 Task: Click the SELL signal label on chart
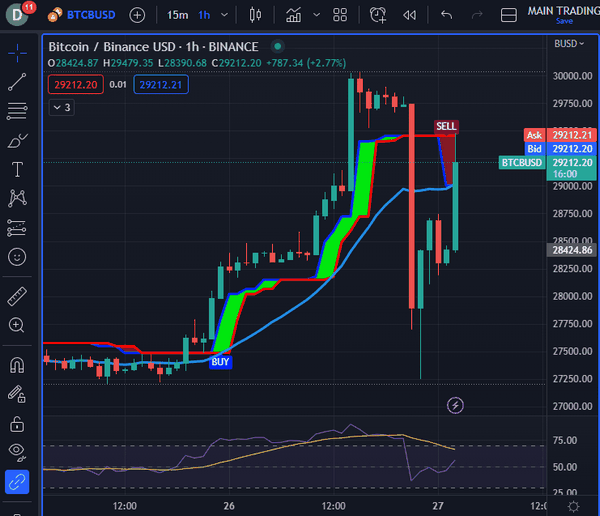pos(446,126)
